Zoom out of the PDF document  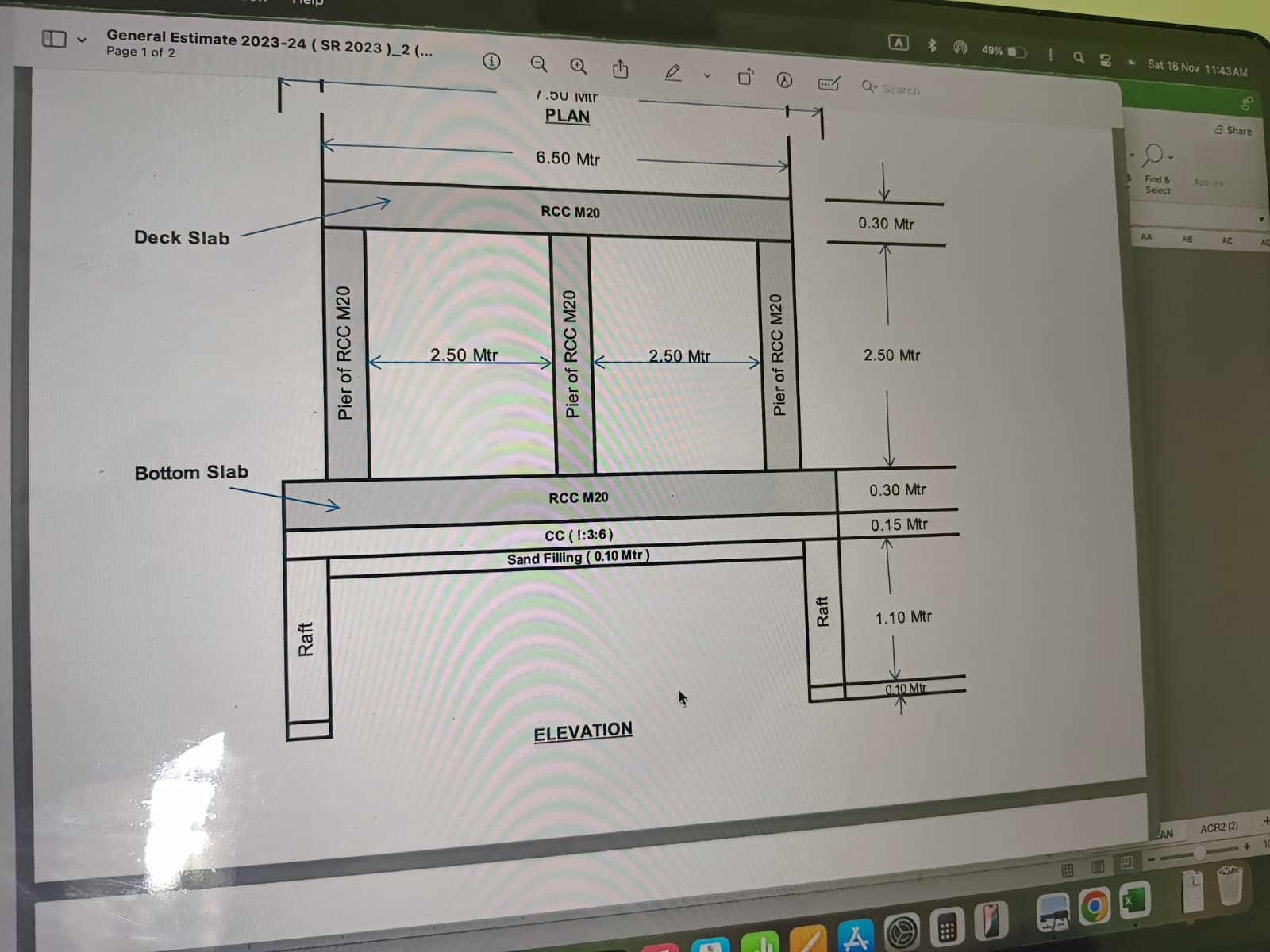tap(538, 64)
